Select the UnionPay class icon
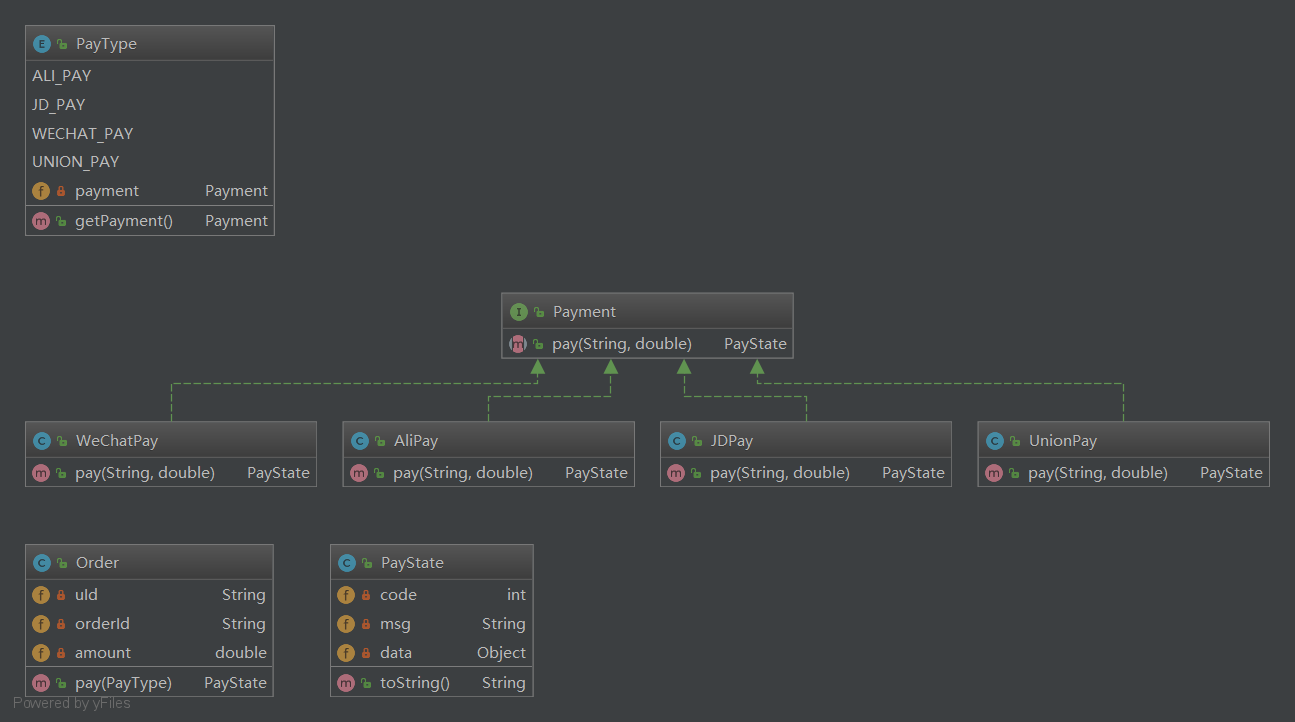 pyautogui.click(x=994, y=441)
